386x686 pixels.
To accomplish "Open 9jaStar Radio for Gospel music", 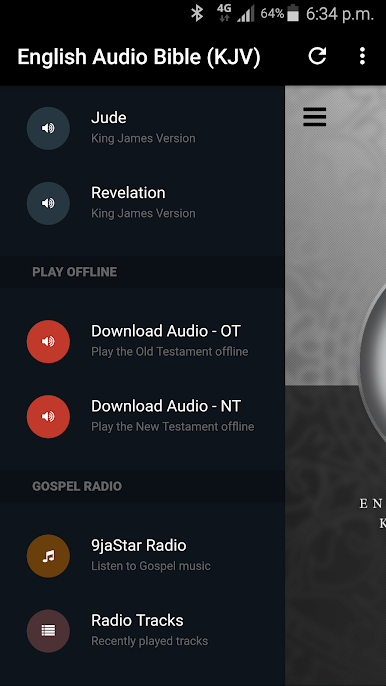I will click(142, 556).
